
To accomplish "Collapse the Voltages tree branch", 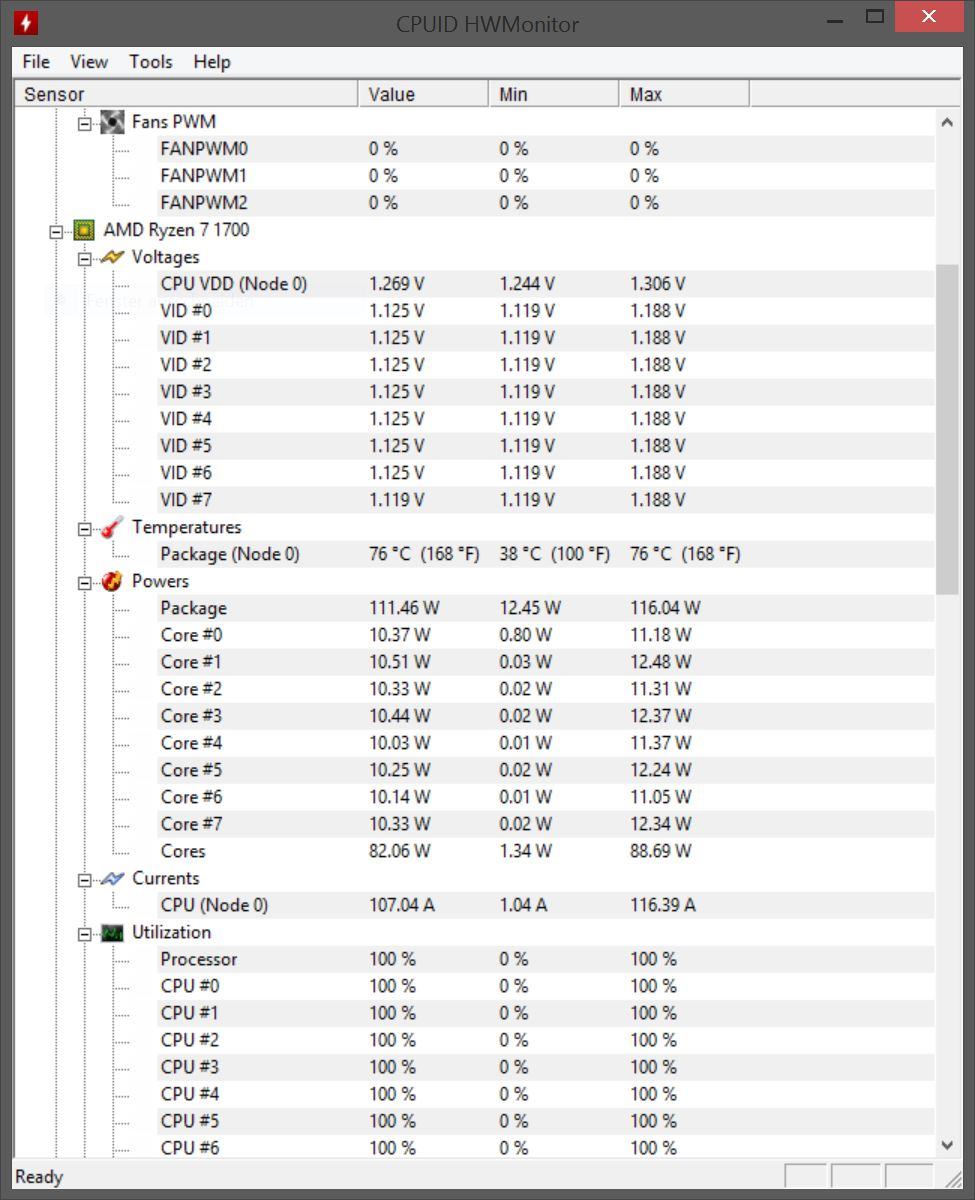I will click(85, 258).
